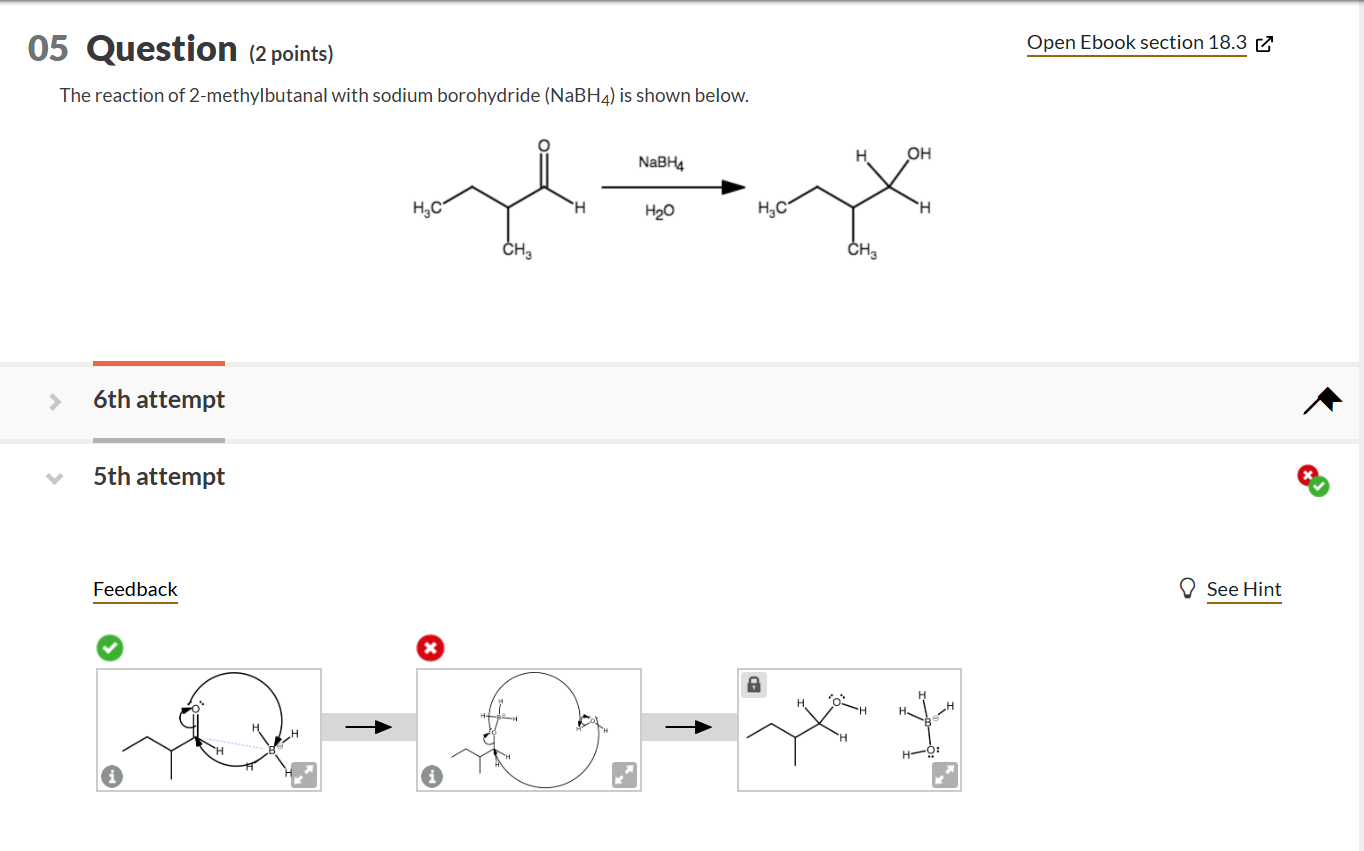The width and height of the screenshot is (1364, 851).
Task: Open info for the first mechanism step
Action: click(x=111, y=775)
